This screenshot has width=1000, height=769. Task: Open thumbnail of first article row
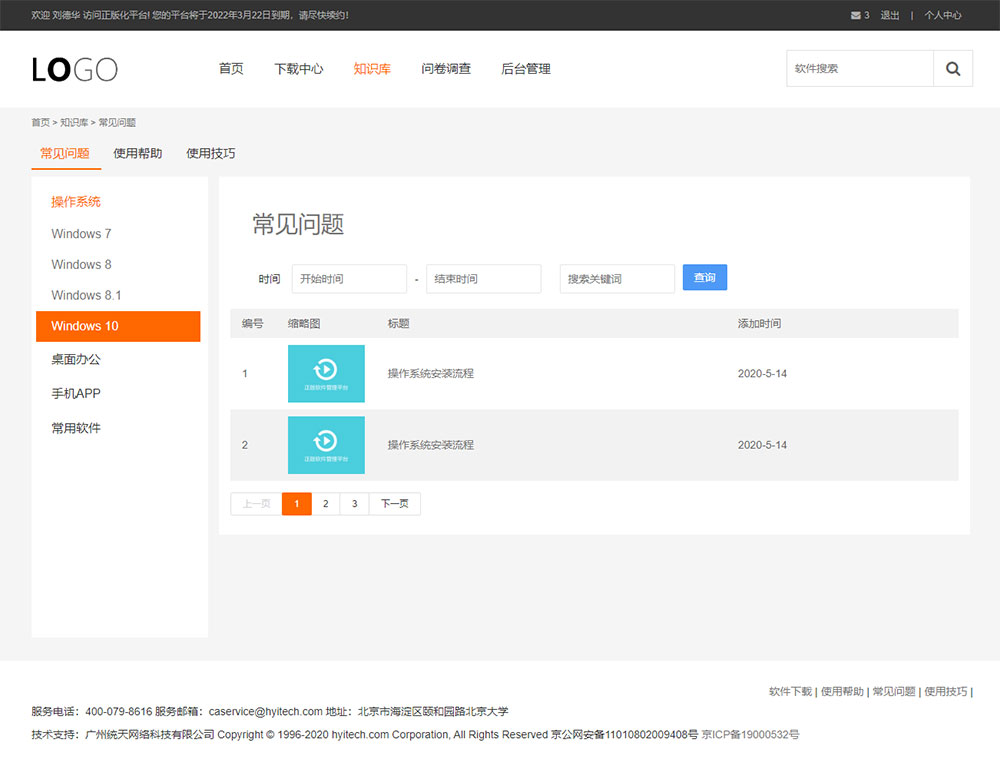326,374
